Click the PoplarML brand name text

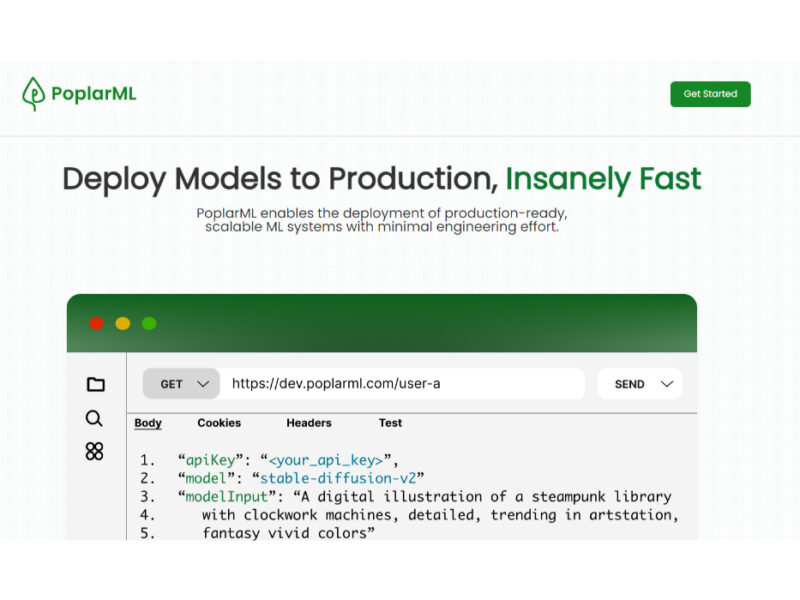pyautogui.click(x=94, y=94)
